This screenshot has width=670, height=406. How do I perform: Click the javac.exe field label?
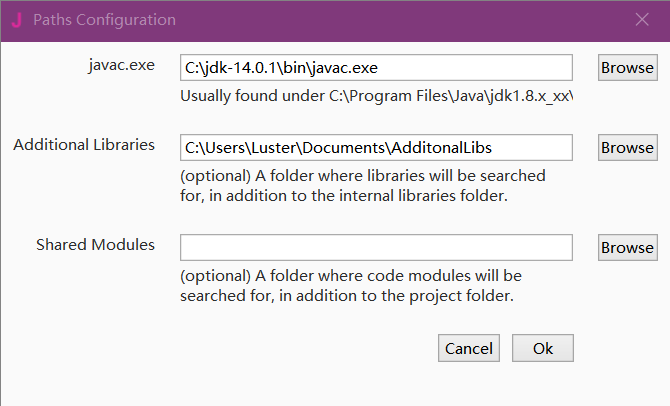click(122, 65)
